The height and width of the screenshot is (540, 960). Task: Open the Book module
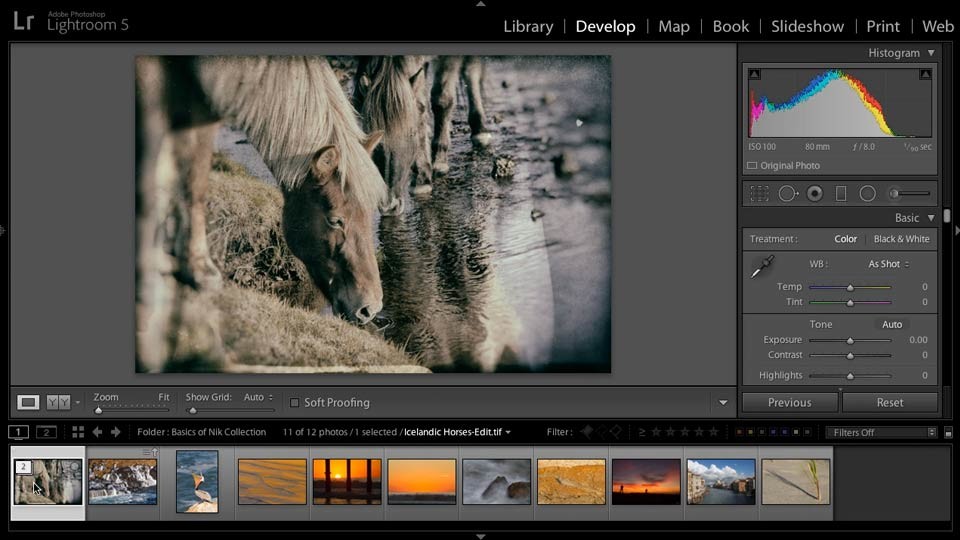click(x=730, y=26)
